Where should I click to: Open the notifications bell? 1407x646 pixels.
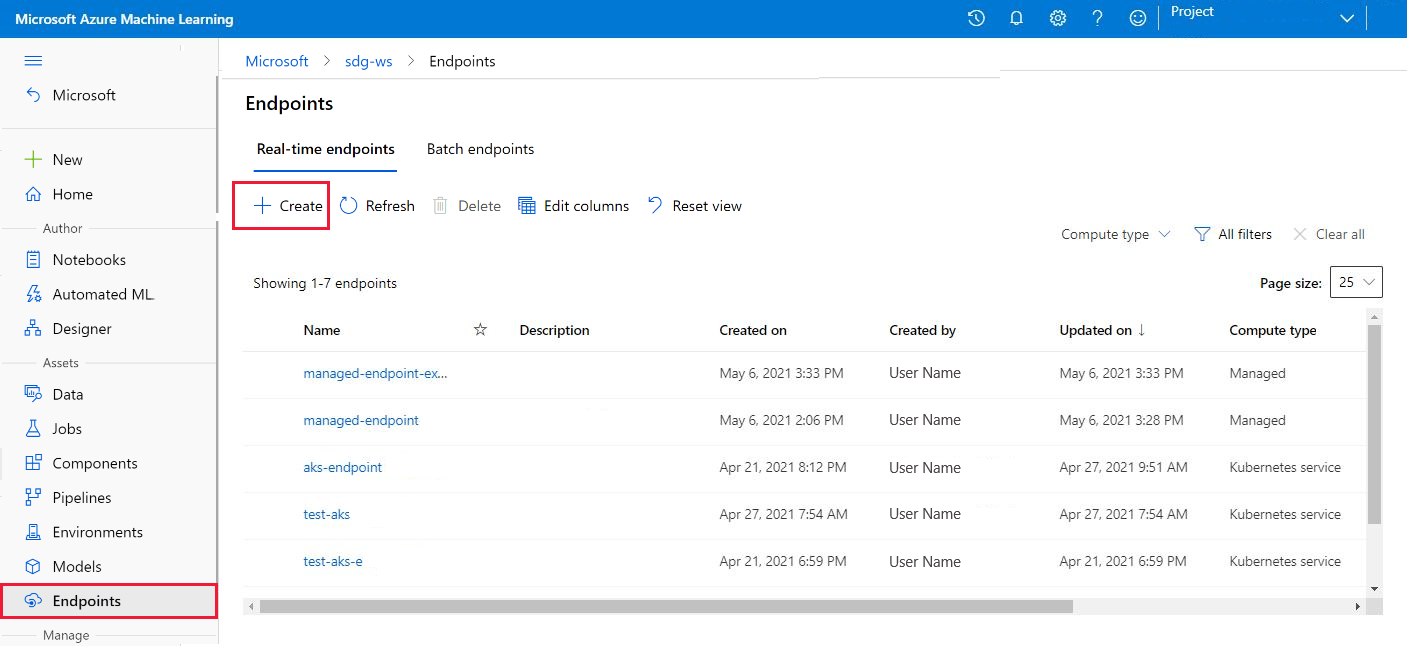[x=1016, y=17]
